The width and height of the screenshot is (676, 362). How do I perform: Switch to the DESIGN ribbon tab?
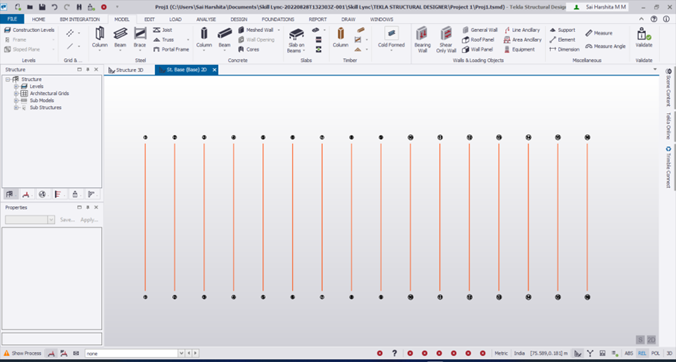pos(239,19)
